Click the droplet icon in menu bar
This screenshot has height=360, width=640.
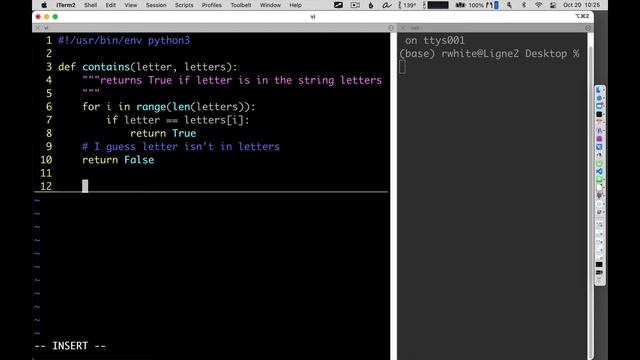(x=371, y=5)
